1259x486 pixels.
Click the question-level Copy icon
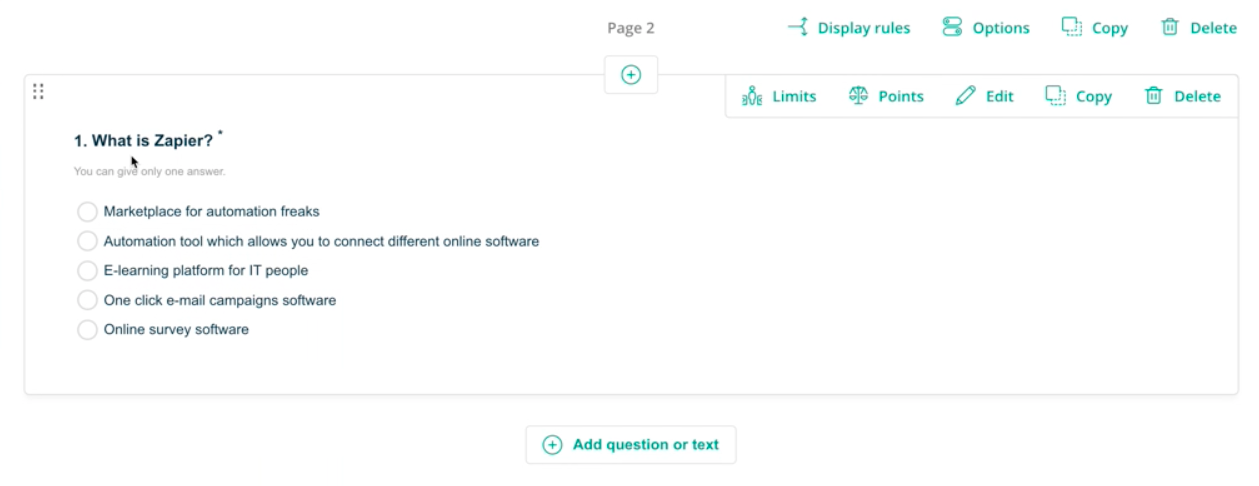[1055, 96]
